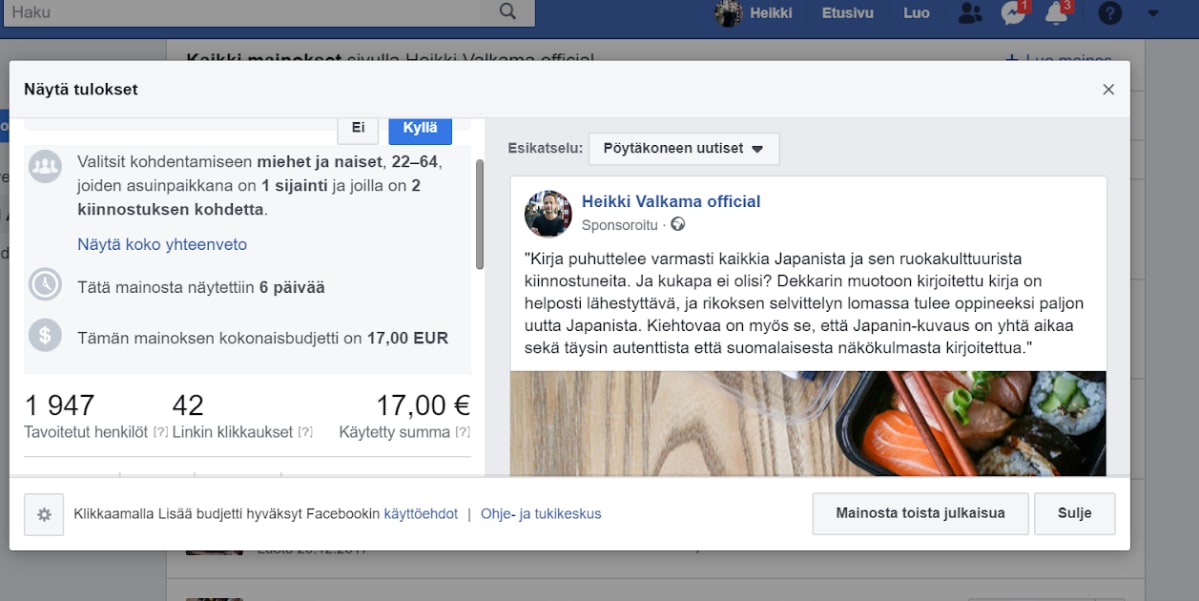Click the Sulje button

tap(1074, 513)
